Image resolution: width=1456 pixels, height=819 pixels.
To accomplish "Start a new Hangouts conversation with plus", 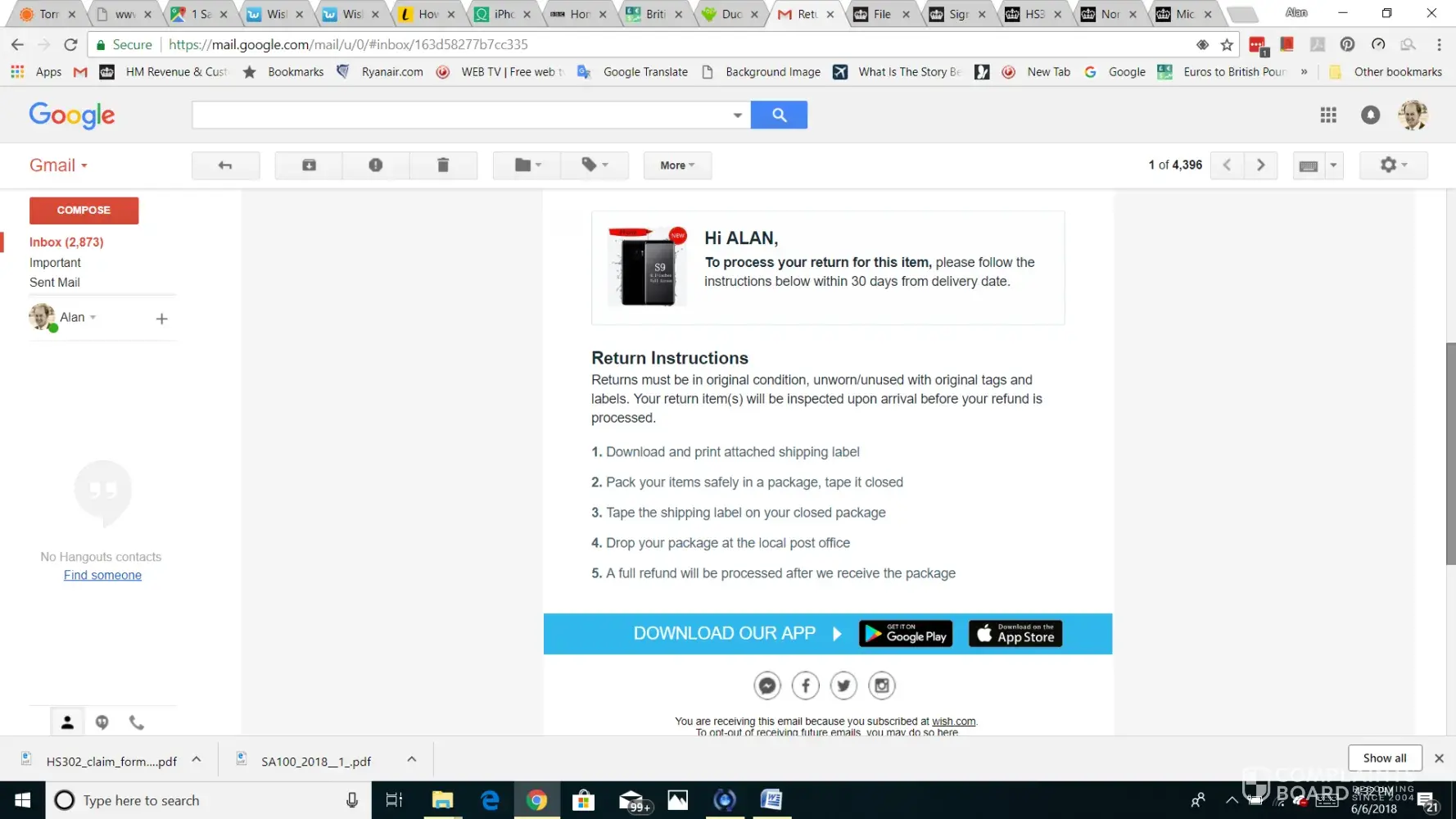I will click(162, 319).
